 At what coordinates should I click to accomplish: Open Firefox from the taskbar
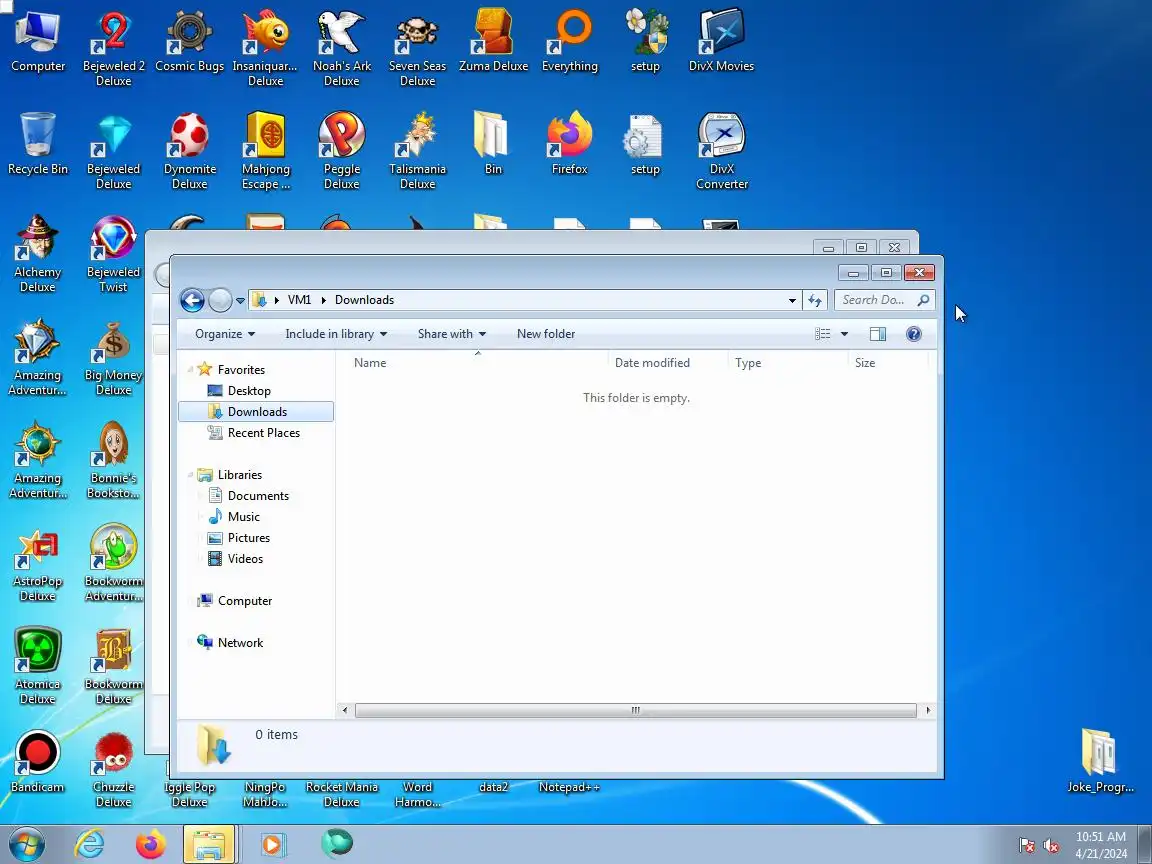(x=151, y=844)
